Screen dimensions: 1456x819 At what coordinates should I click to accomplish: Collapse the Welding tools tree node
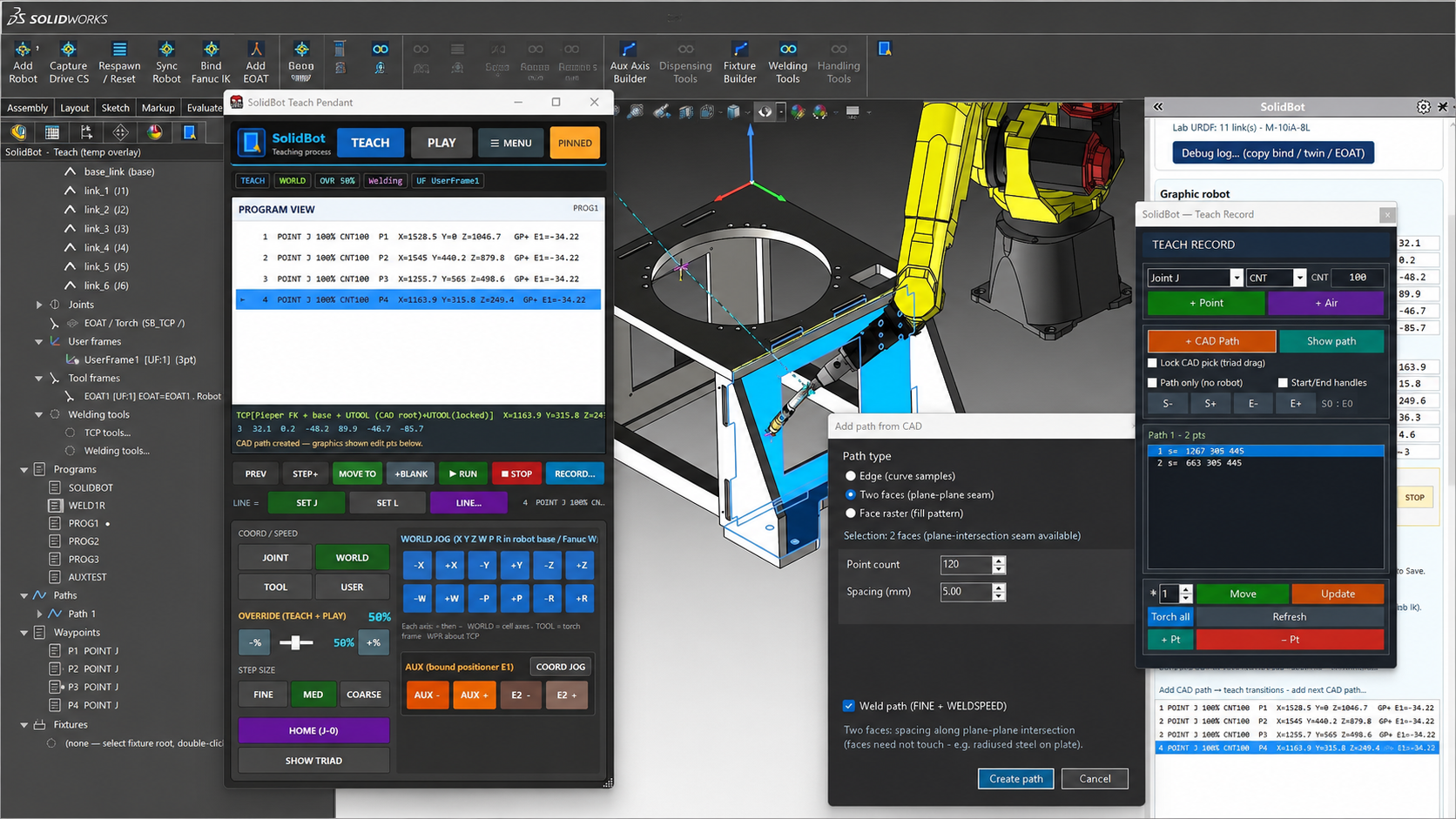click(38, 414)
